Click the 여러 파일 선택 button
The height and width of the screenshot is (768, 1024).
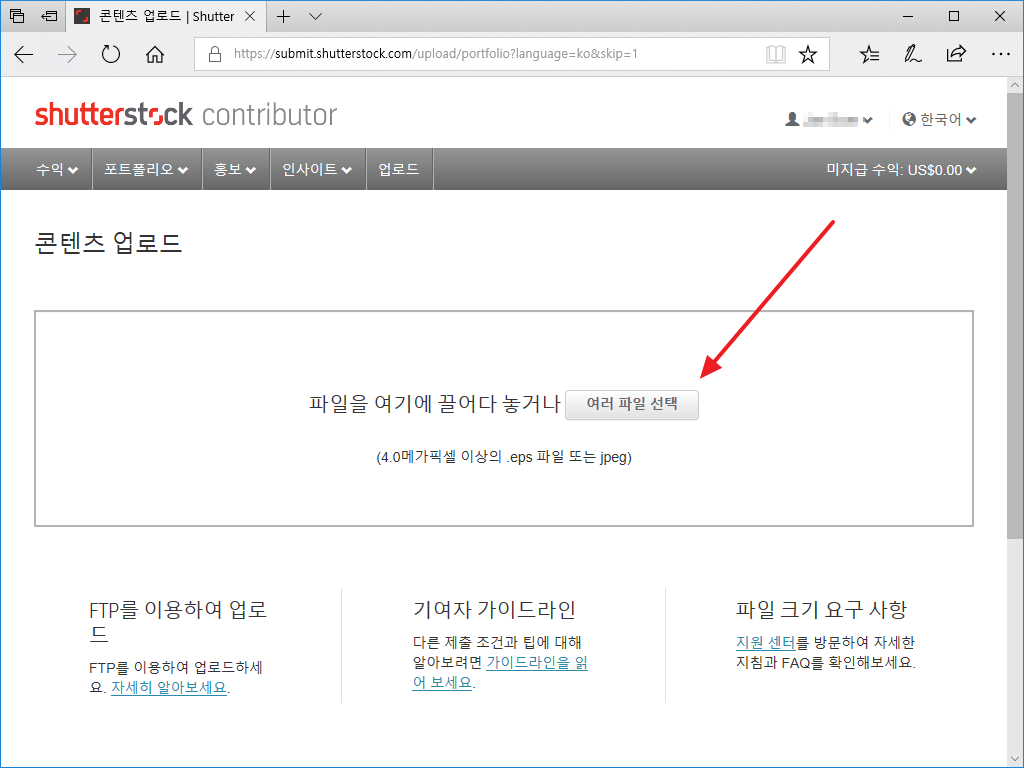pos(632,404)
